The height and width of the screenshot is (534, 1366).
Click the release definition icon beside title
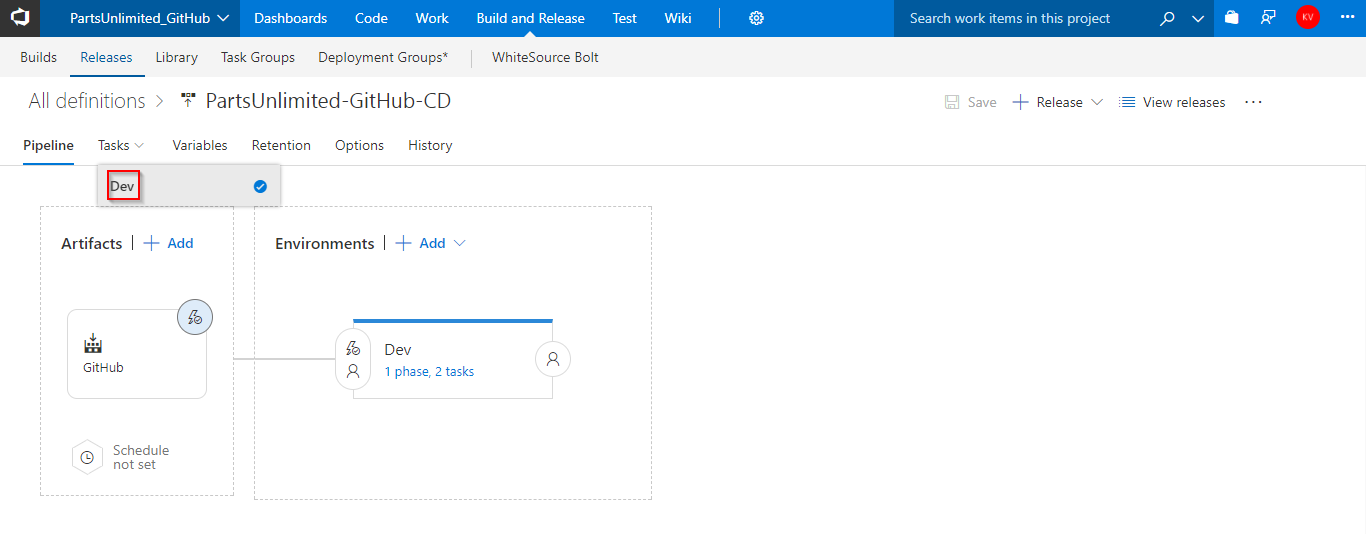[x=188, y=100]
